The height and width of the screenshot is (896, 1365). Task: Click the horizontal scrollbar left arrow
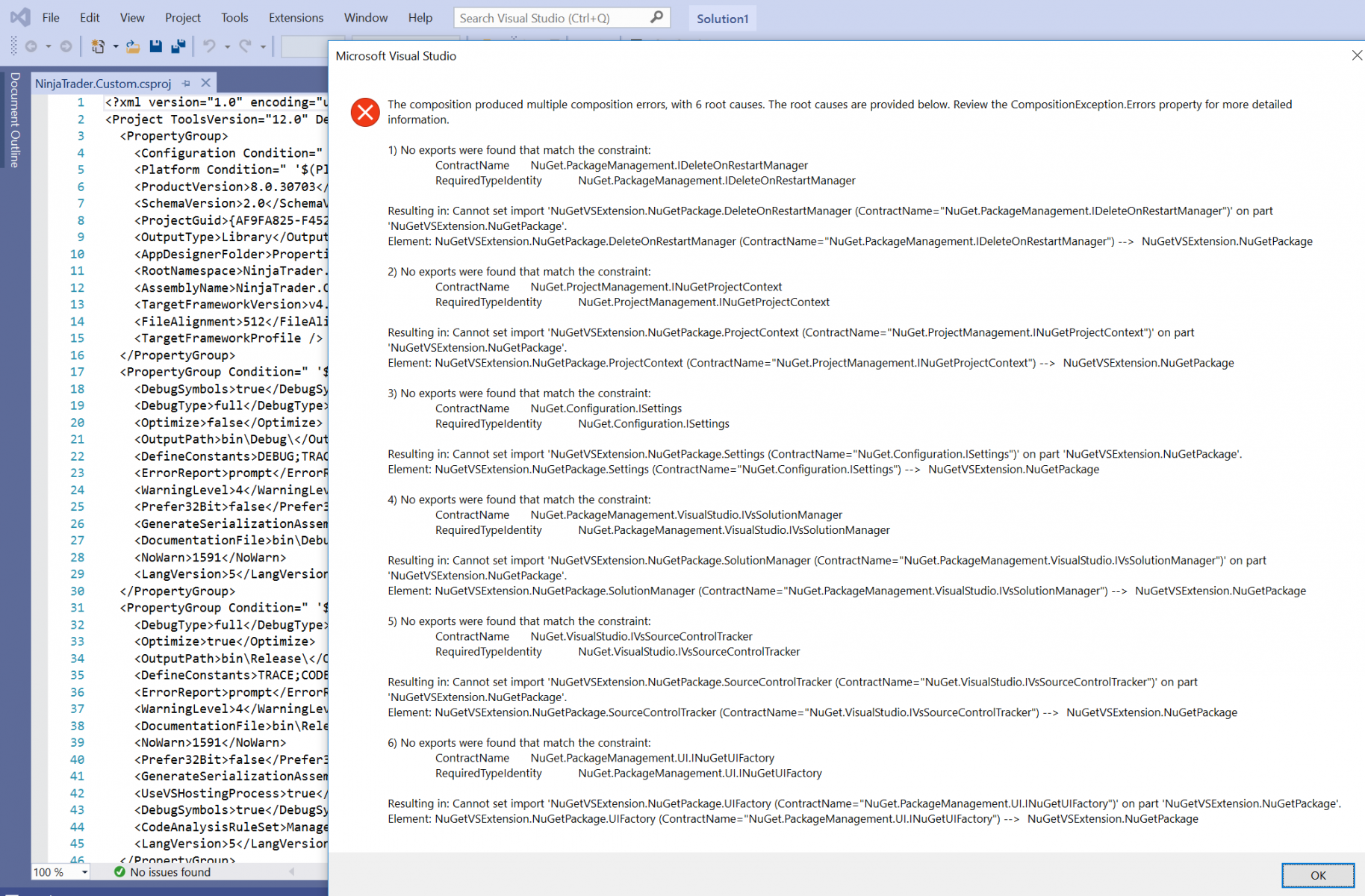[x=292, y=871]
